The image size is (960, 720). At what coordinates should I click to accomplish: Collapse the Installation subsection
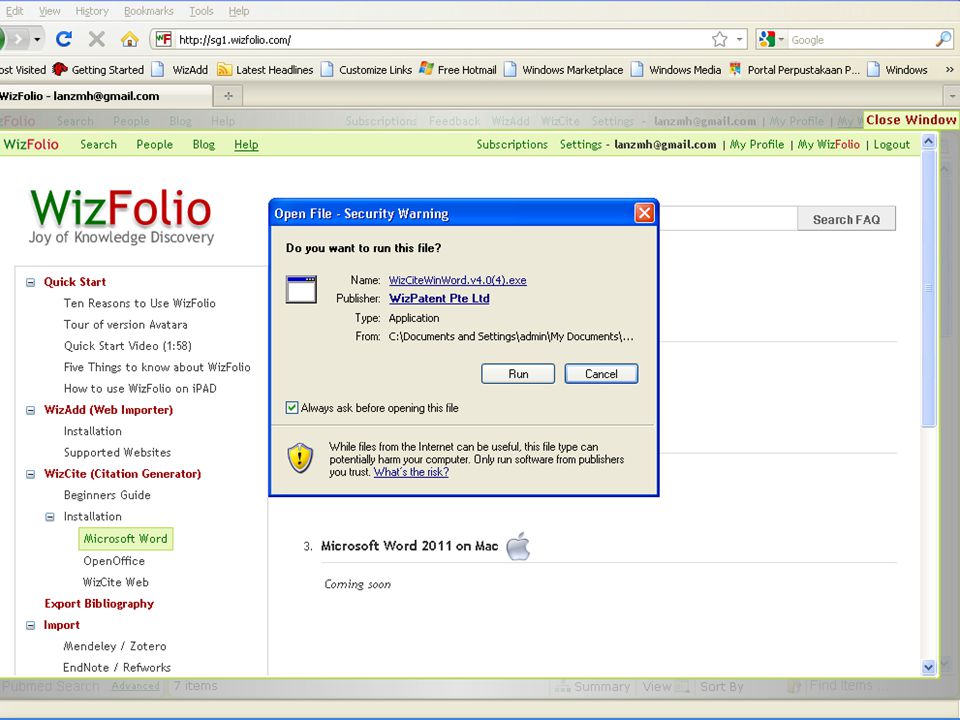(x=50, y=517)
